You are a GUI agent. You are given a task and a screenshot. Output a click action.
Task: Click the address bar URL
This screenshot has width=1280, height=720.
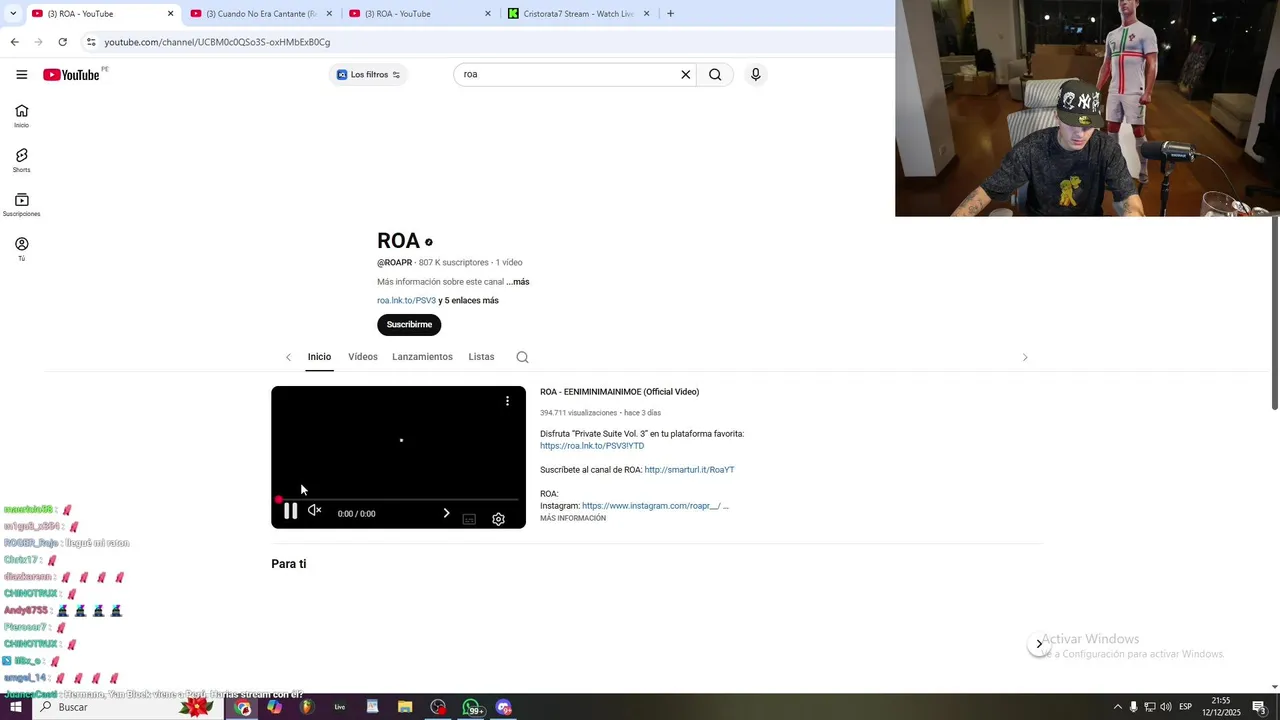tap(217, 42)
